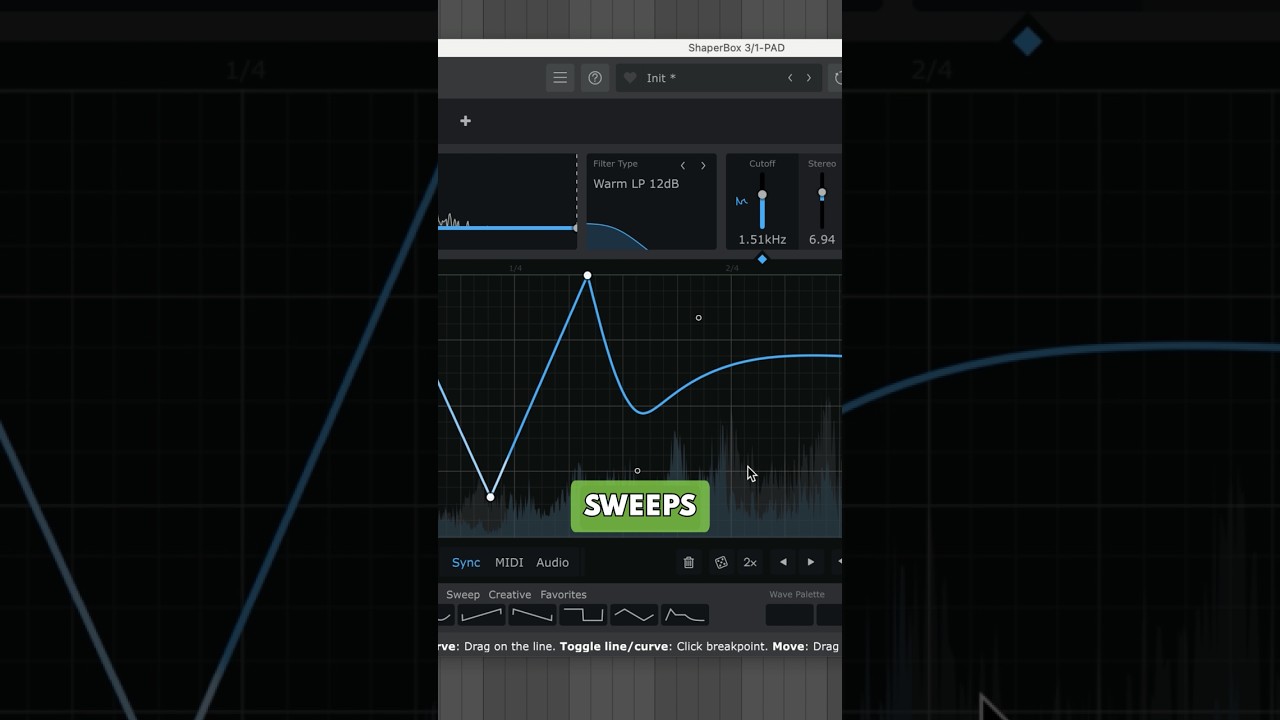
Task: Click the 1.51kHz cutoff value
Action: coord(762,240)
